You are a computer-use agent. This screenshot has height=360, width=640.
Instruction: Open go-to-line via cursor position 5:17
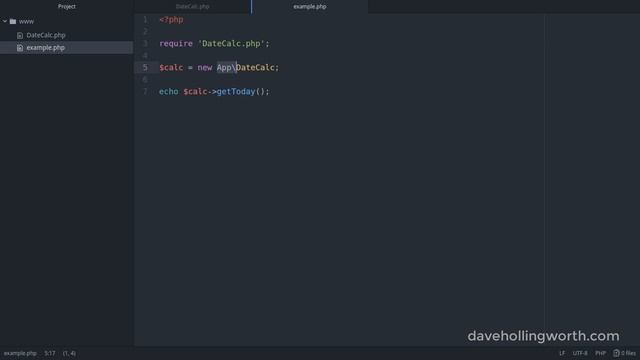[x=50, y=353]
